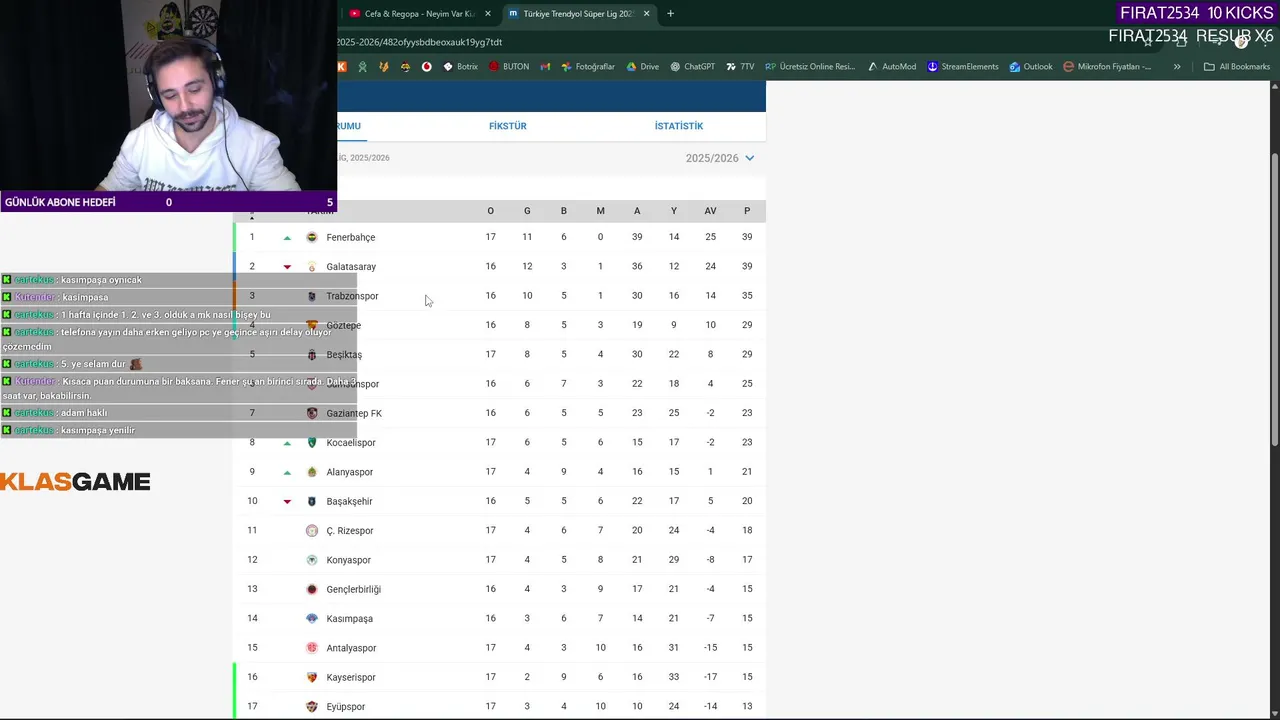The height and width of the screenshot is (720, 1280).
Task: Click the Gençlerbirliği team logo
Action: 312,589
